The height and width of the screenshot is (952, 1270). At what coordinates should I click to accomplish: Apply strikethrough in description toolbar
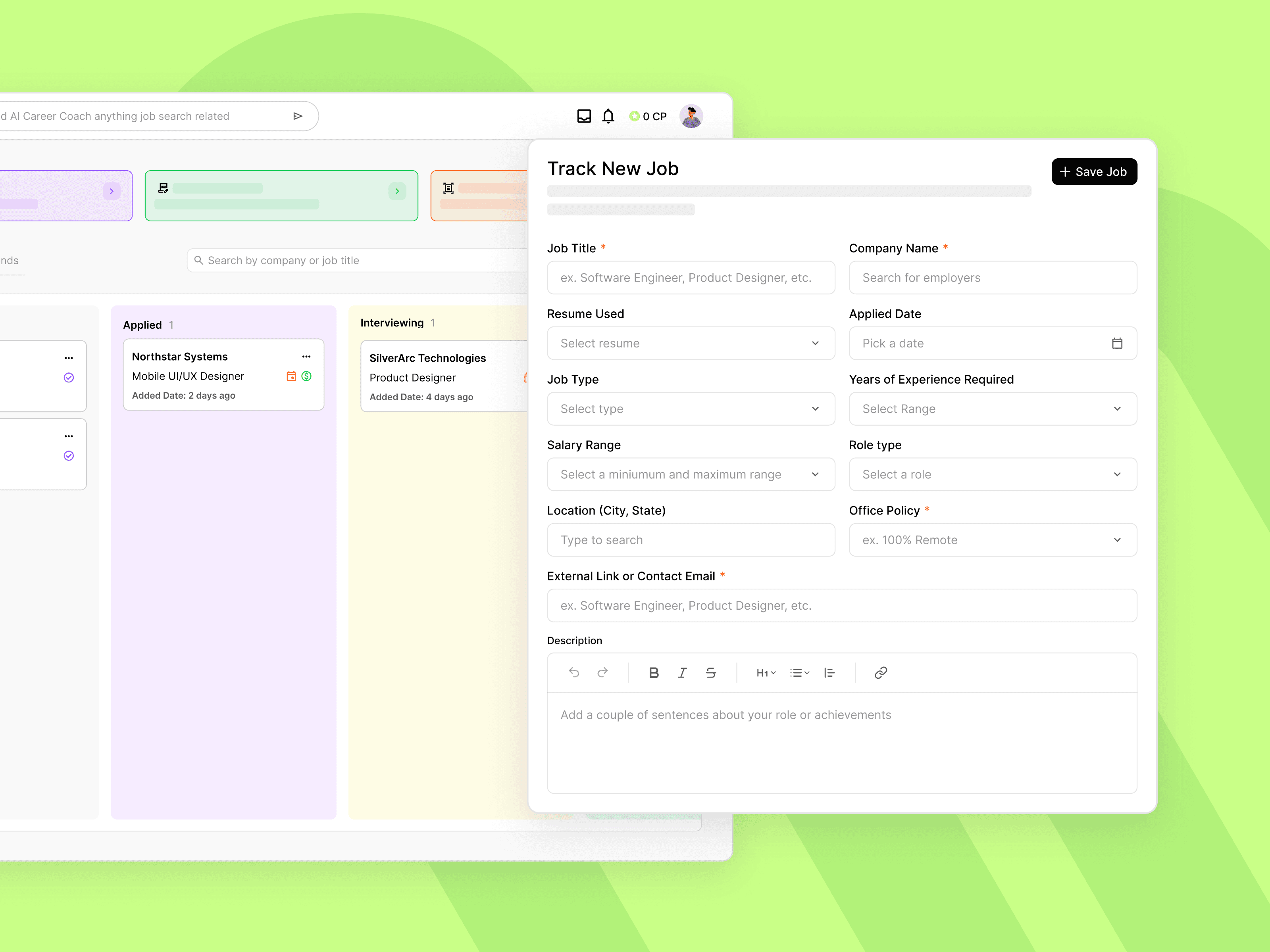pos(711,672)
